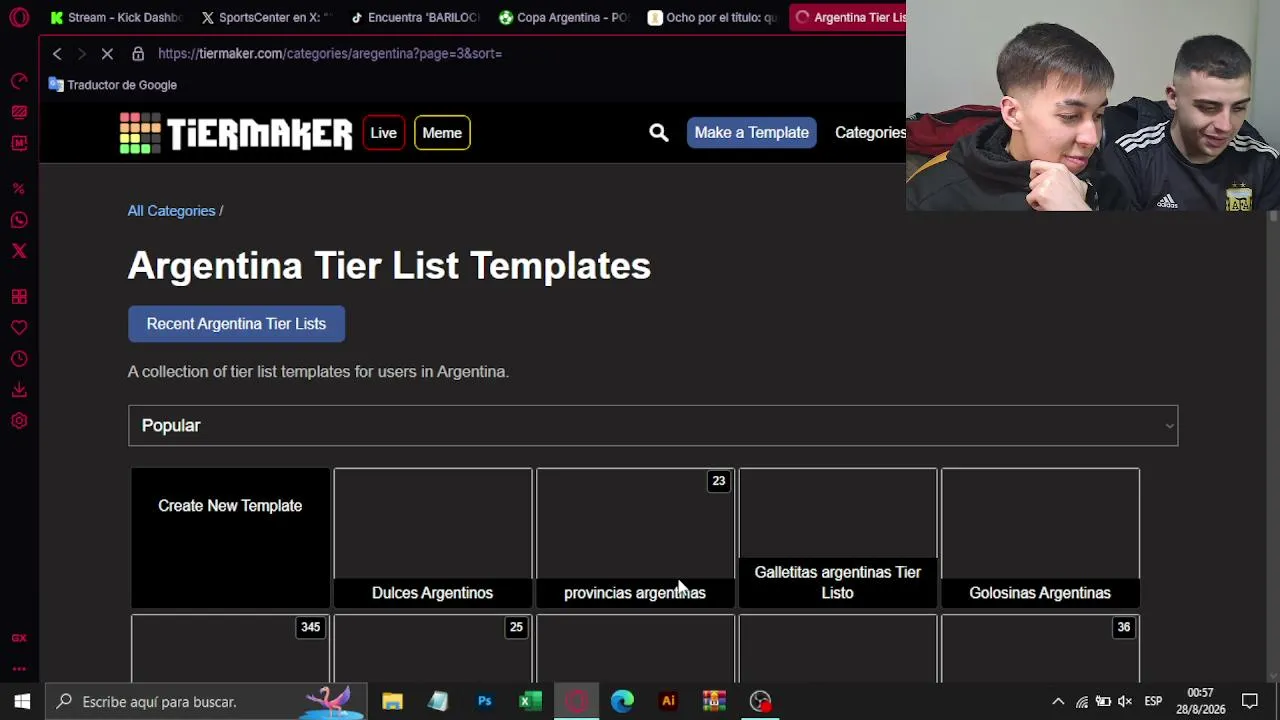This screenshot has width=1280, height=720.
Task: Open the Windows Start menu
Action: click(x=22, y=701)
